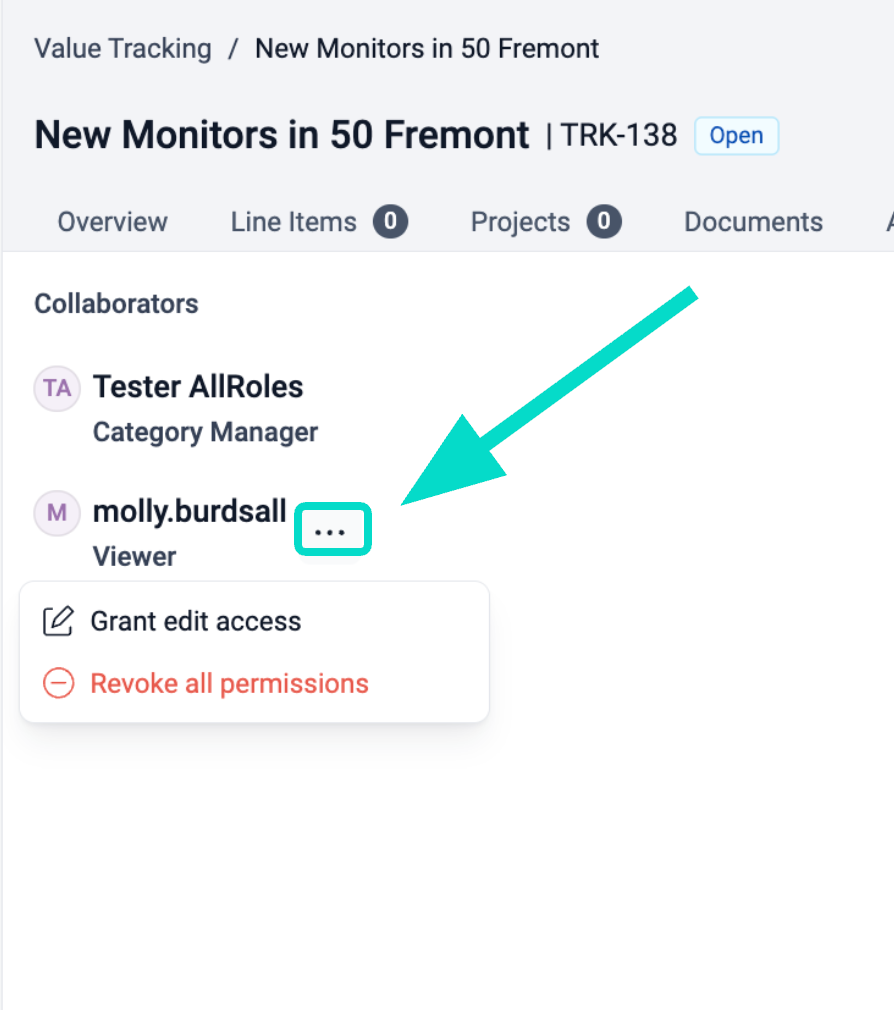This screenshot has width=894, height=1010.
Task: Open the Line Items tab
Action: 294,221
